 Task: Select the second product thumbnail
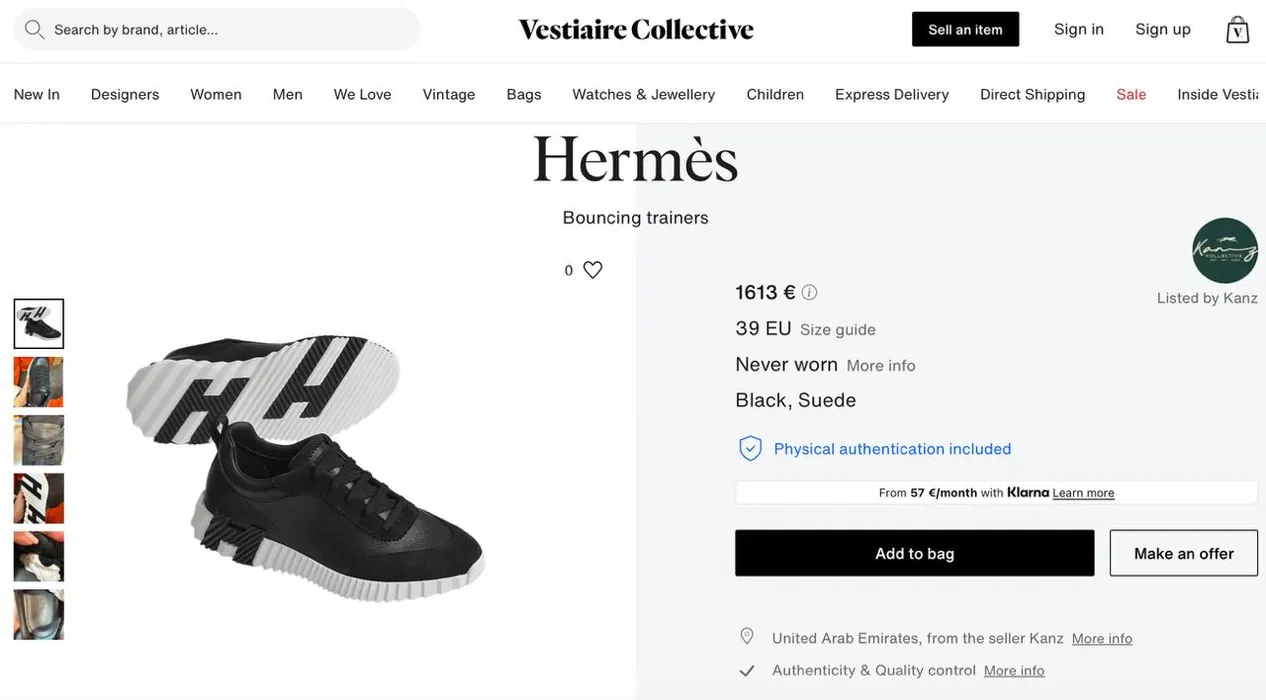39,382
